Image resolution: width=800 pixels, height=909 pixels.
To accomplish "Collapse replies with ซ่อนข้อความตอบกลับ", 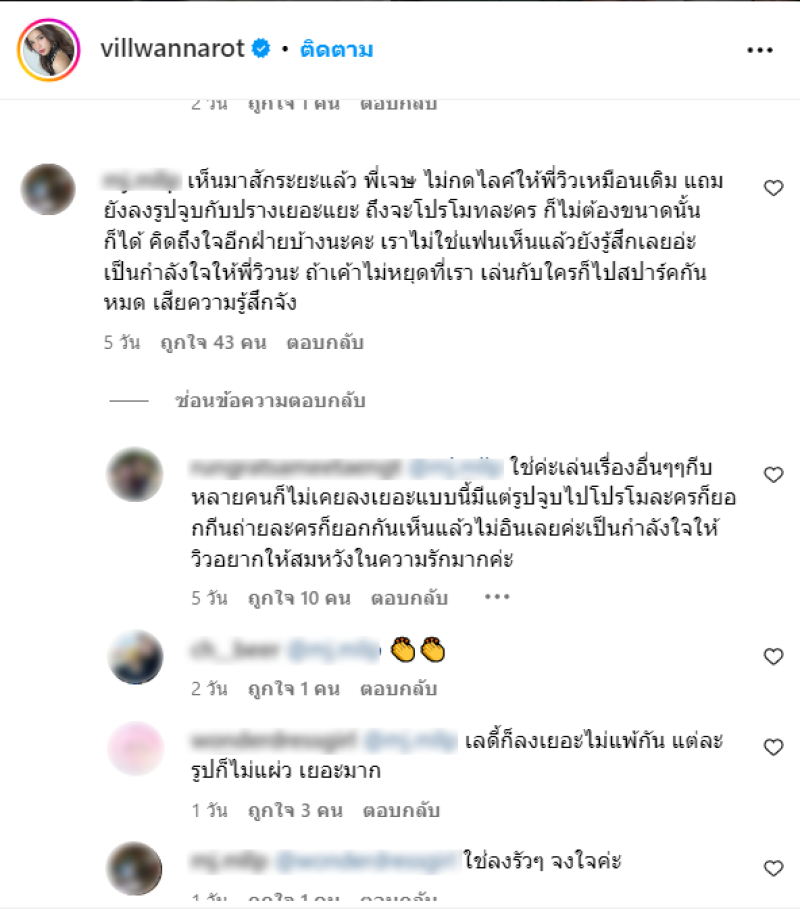I will click(x=270, y=401).
